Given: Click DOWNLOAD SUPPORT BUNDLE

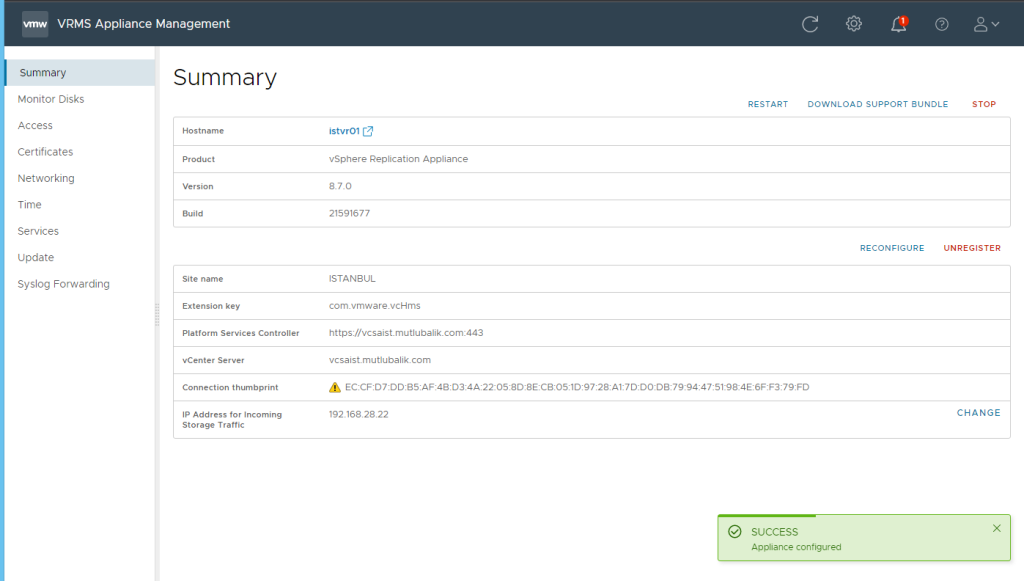Looking at the screenshot, I should tap(877, 104).
